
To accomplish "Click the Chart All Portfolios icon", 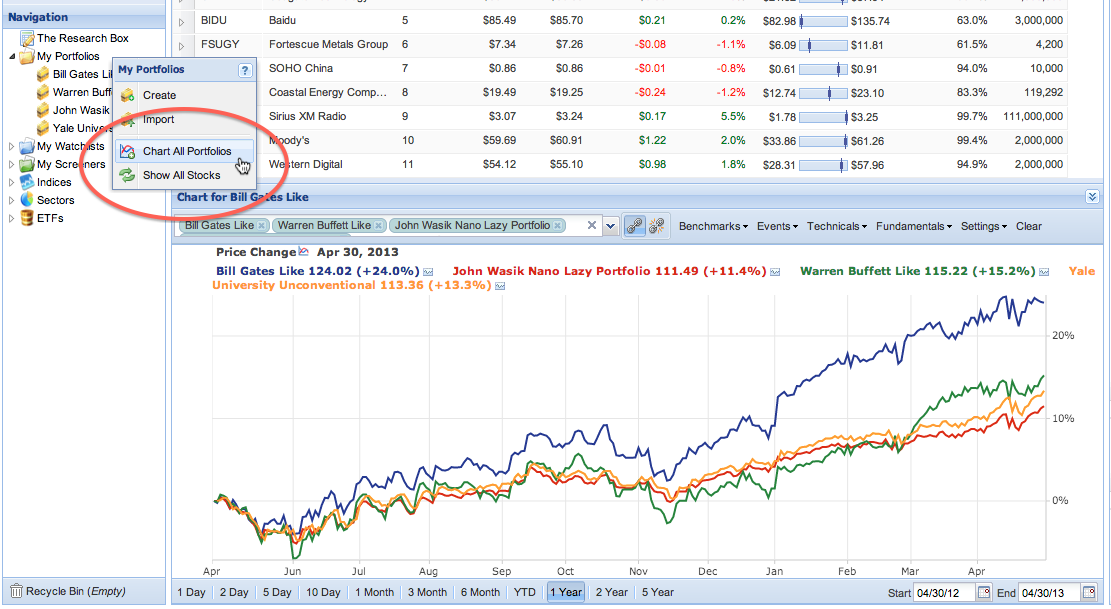I will [128, 151].
